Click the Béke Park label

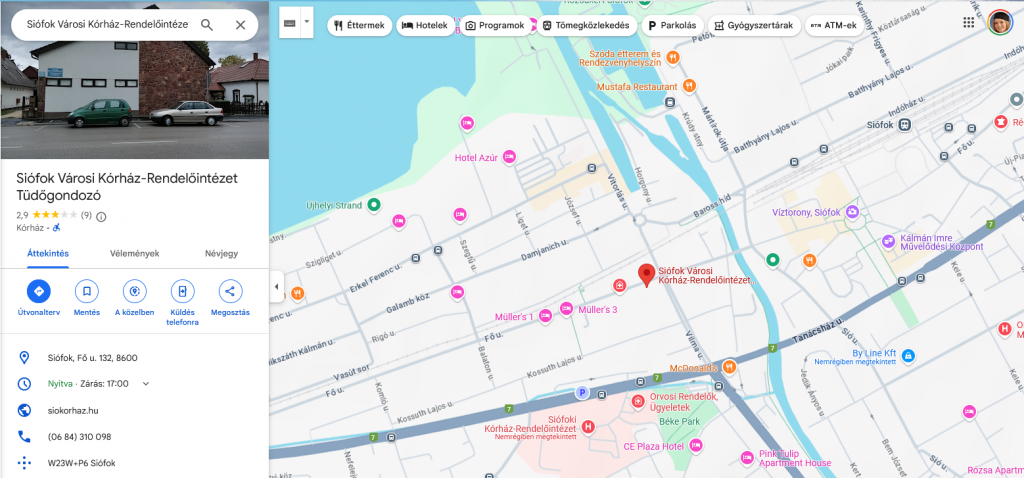point(680,422)
